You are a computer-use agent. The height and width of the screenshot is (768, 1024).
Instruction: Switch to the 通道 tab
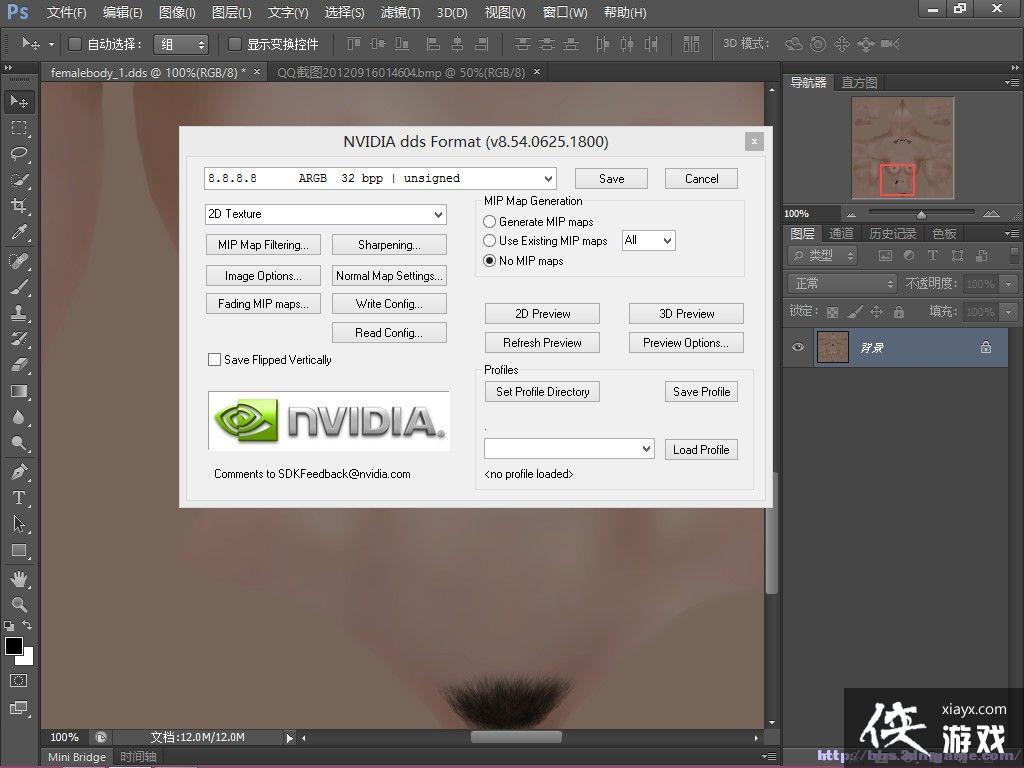[842, 233]
